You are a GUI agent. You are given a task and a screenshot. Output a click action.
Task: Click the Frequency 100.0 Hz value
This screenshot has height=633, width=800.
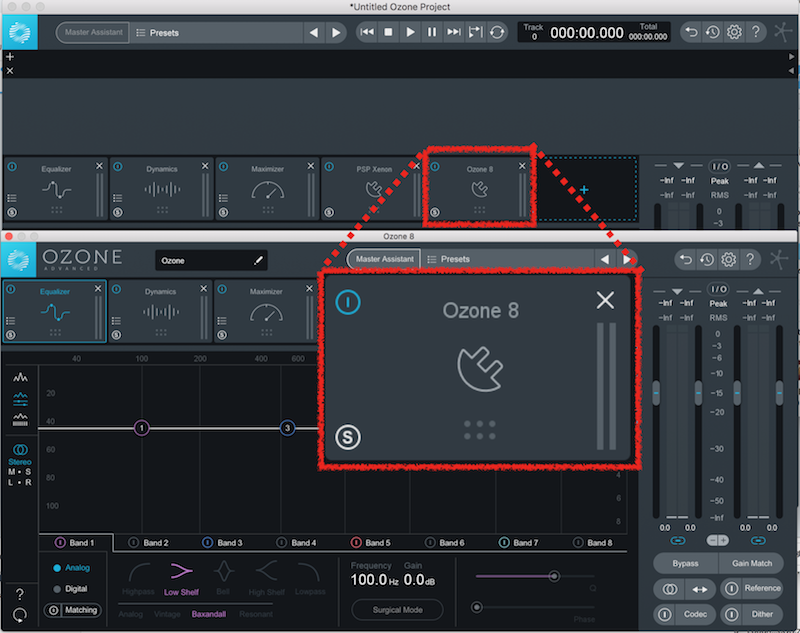point(374,580)
